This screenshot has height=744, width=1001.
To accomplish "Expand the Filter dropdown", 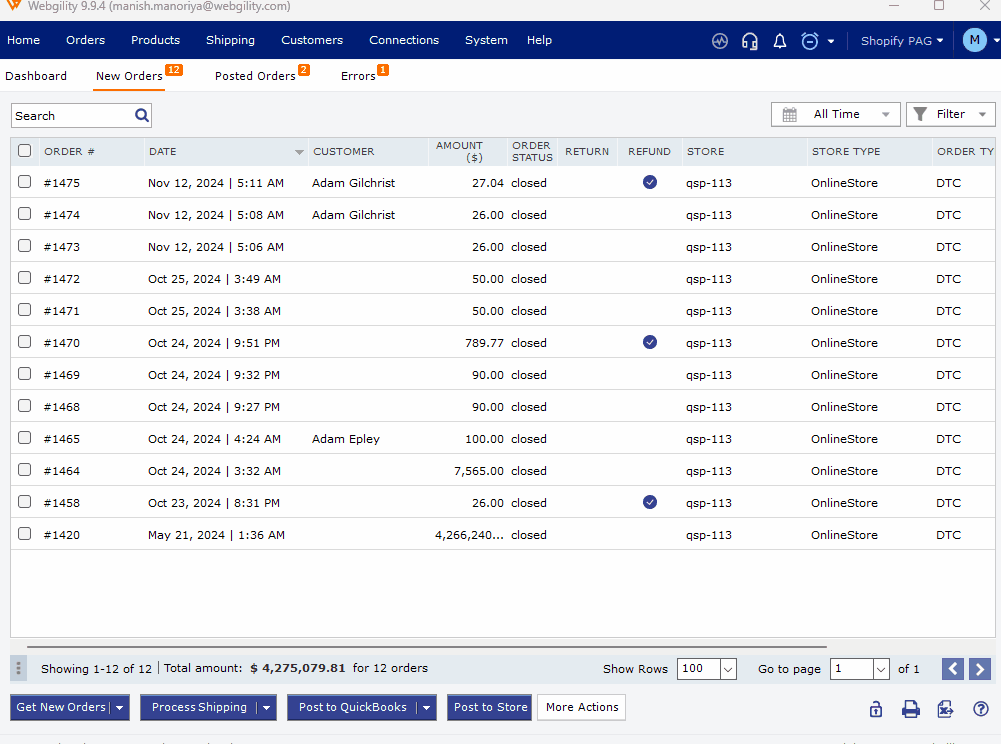I will point(950,115).
